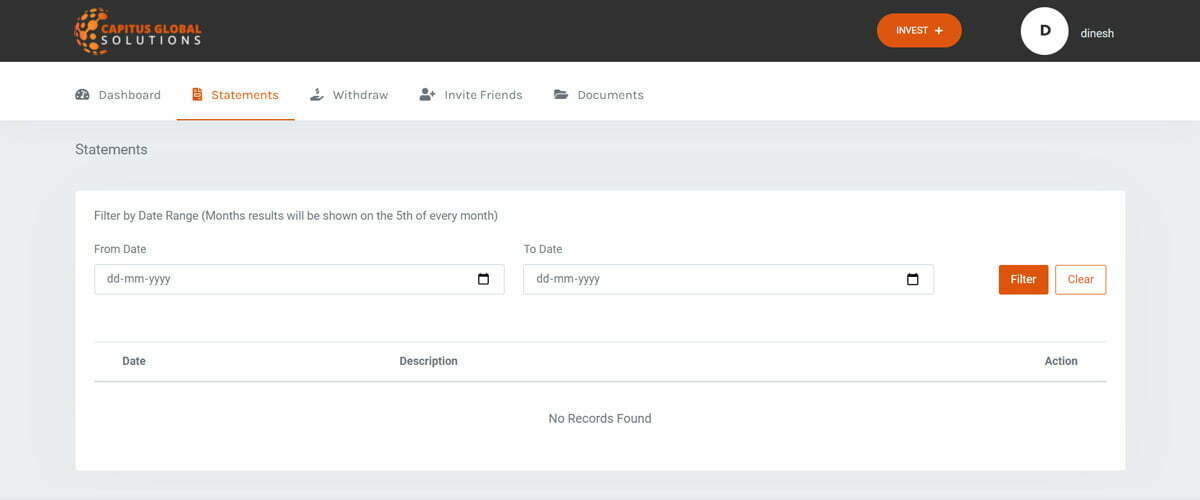Click the Invite Friends person-plus icon
Screen dimensions: 1200x500
pyautogui.click(x=428, y=95)
